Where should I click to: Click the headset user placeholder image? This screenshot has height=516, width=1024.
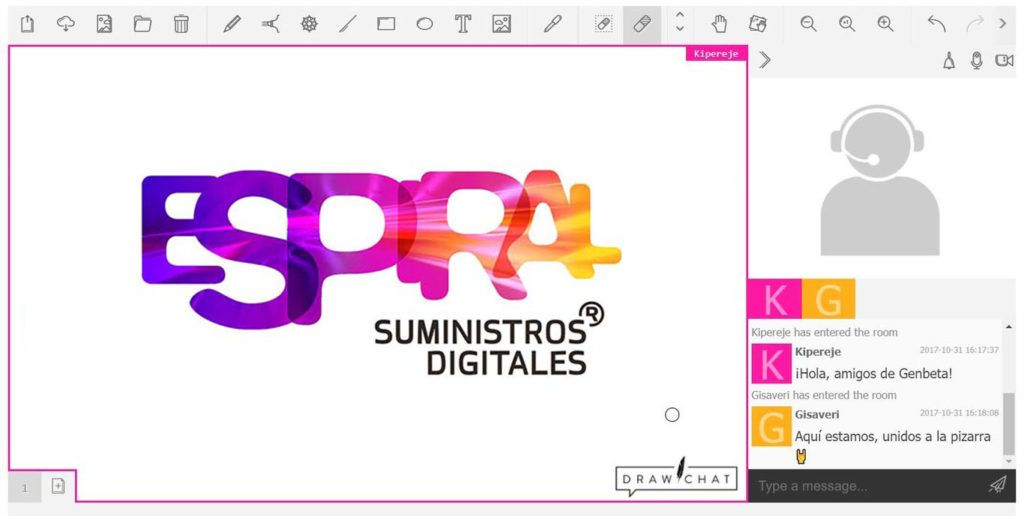[x=879, y=180]
